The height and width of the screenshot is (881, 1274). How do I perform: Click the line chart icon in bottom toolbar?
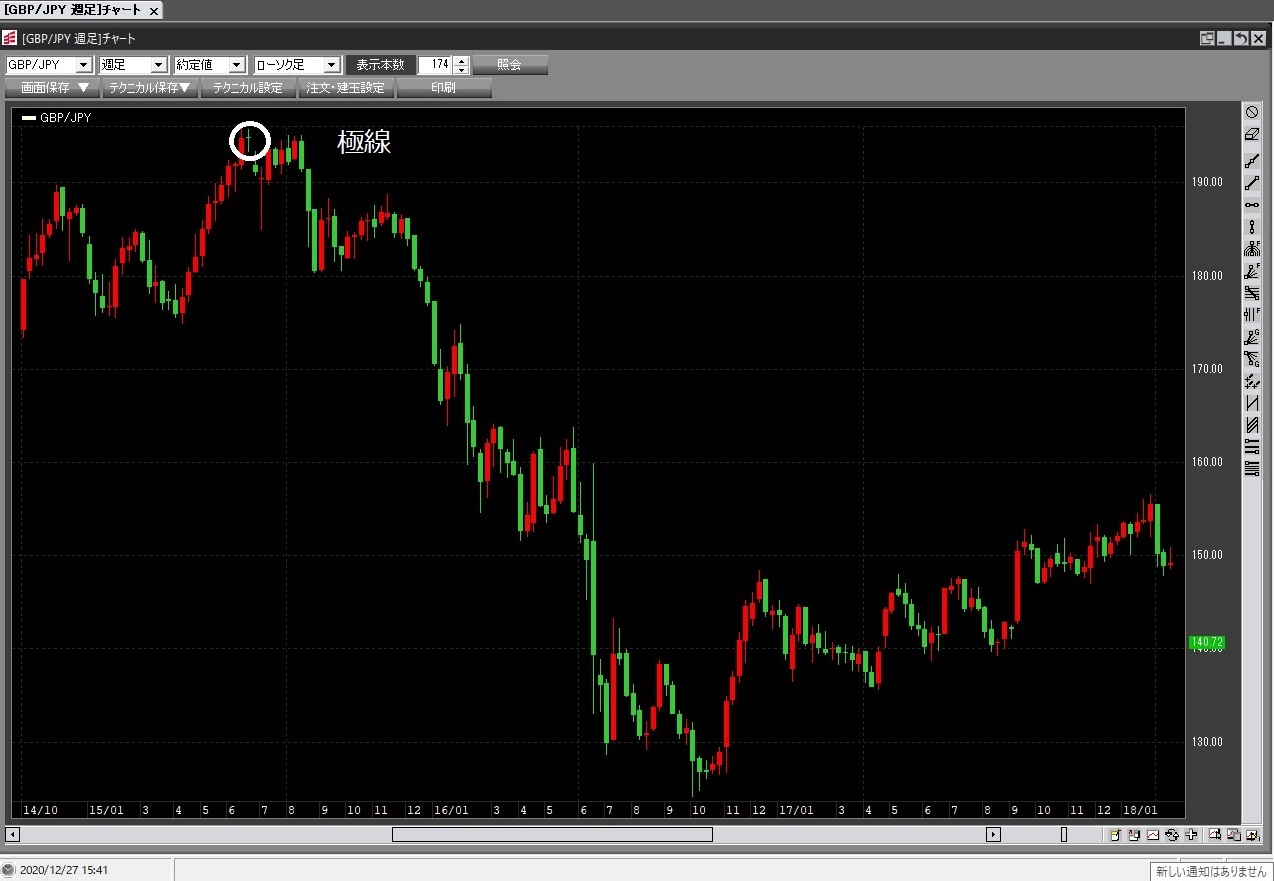click(1152, 835)
